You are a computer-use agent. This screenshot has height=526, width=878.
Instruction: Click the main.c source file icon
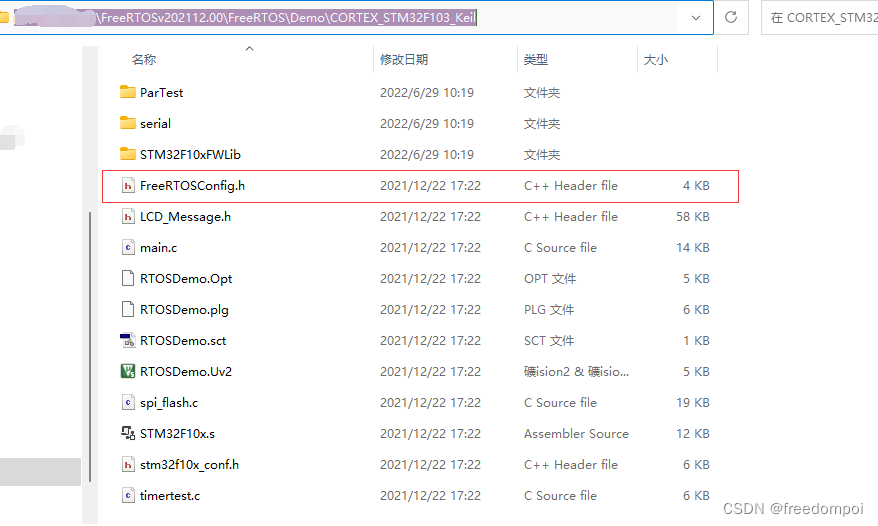click(128, 247)
